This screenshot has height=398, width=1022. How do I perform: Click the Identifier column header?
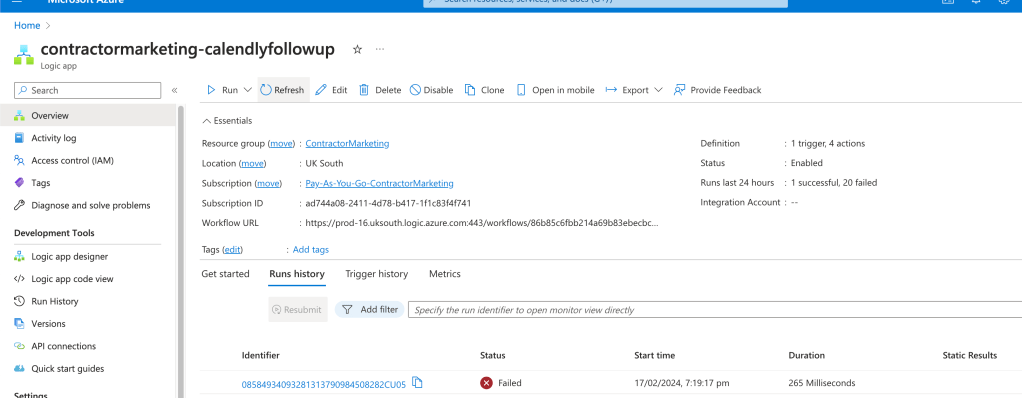click(x=261, y=356)
